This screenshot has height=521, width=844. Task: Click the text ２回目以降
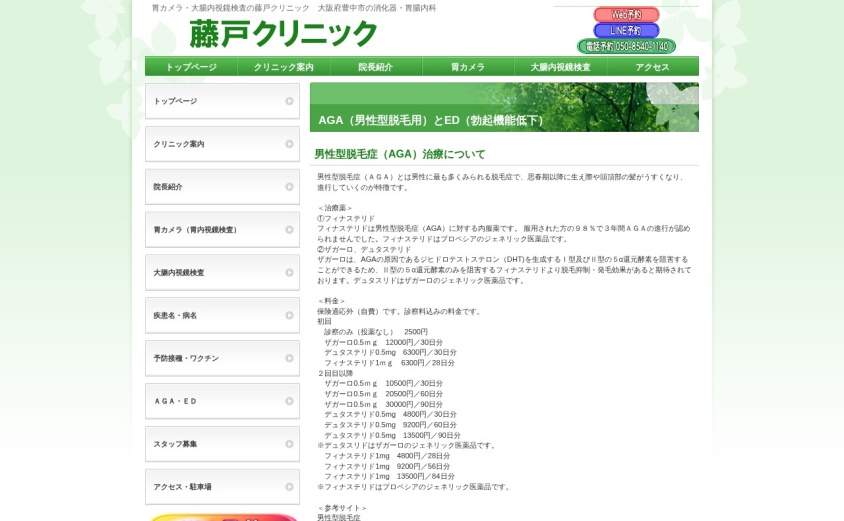[x=335, y=374]
